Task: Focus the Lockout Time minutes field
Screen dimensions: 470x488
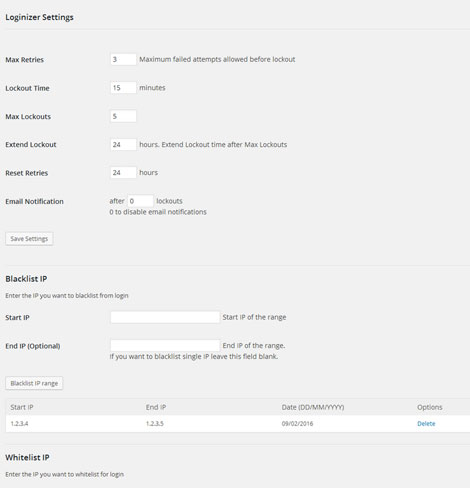Action: 123,88
